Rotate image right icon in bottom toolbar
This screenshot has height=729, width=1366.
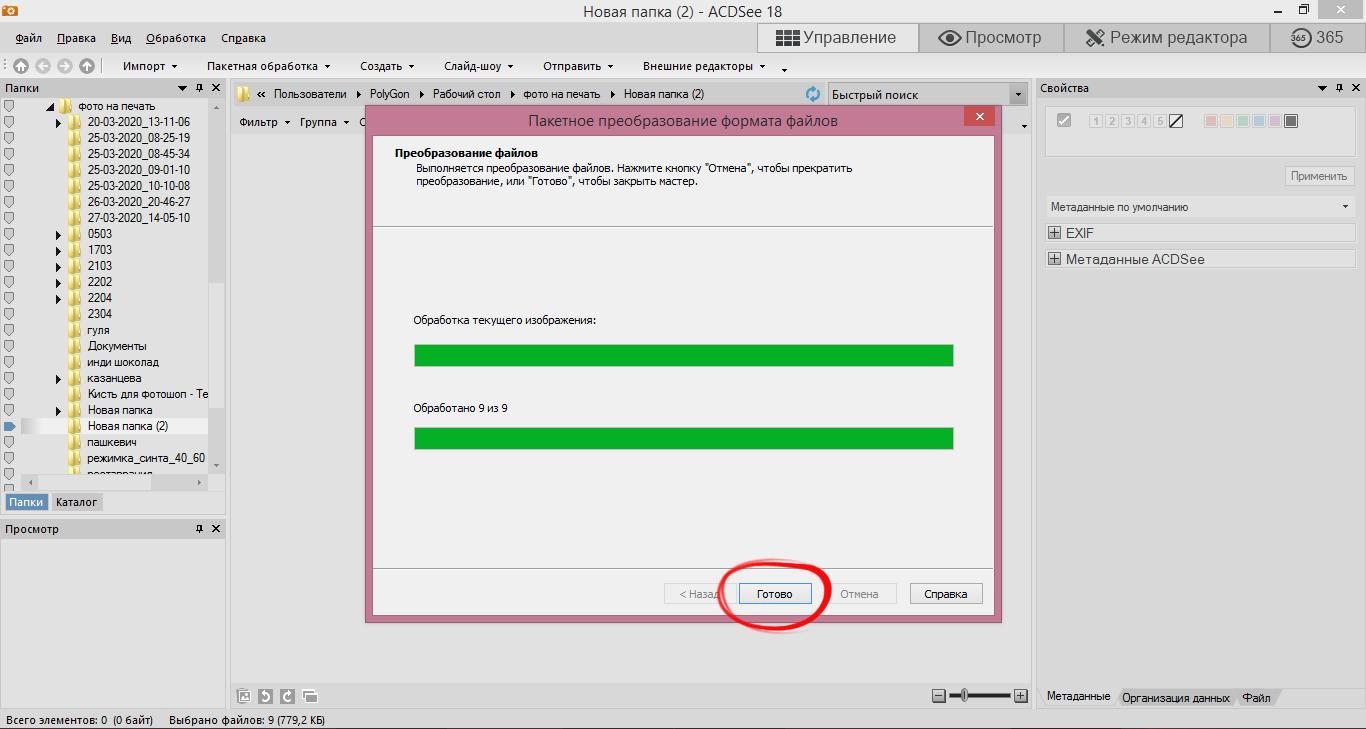287,696
